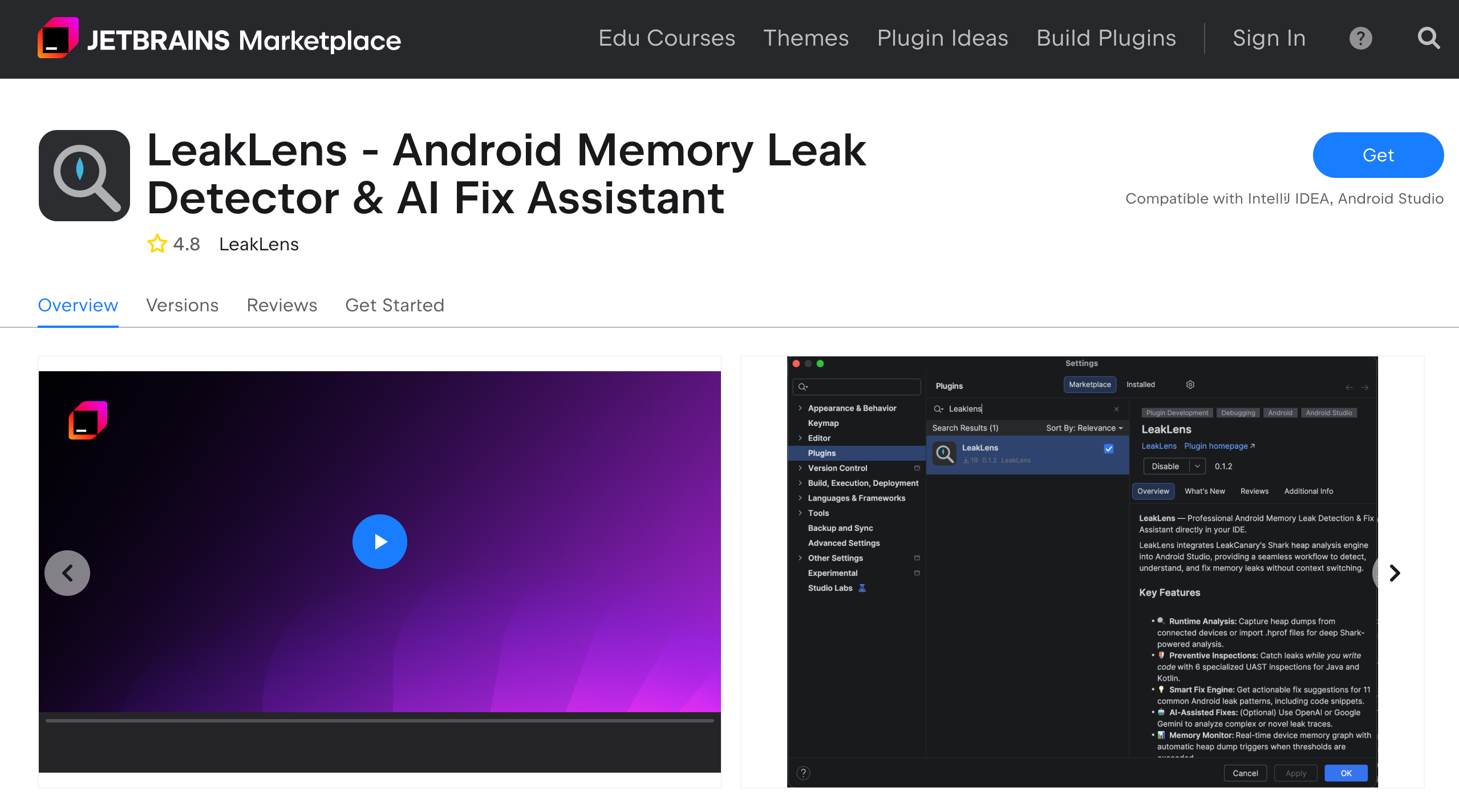Select the Installed tab in Plugins
Image resolution: width=1459 pixels, height=812 pixels.
click(1140, 384)
